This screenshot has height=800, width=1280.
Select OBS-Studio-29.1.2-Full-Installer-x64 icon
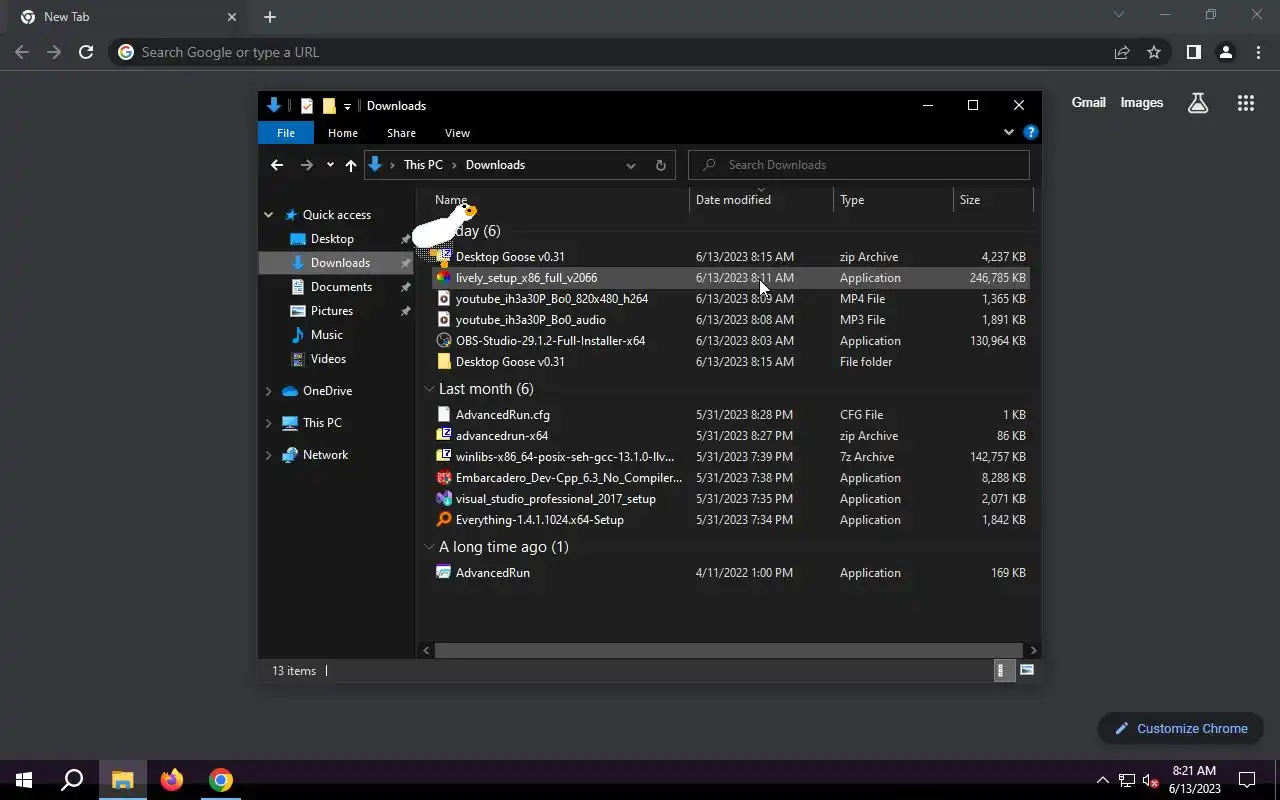tap(444, 341)
